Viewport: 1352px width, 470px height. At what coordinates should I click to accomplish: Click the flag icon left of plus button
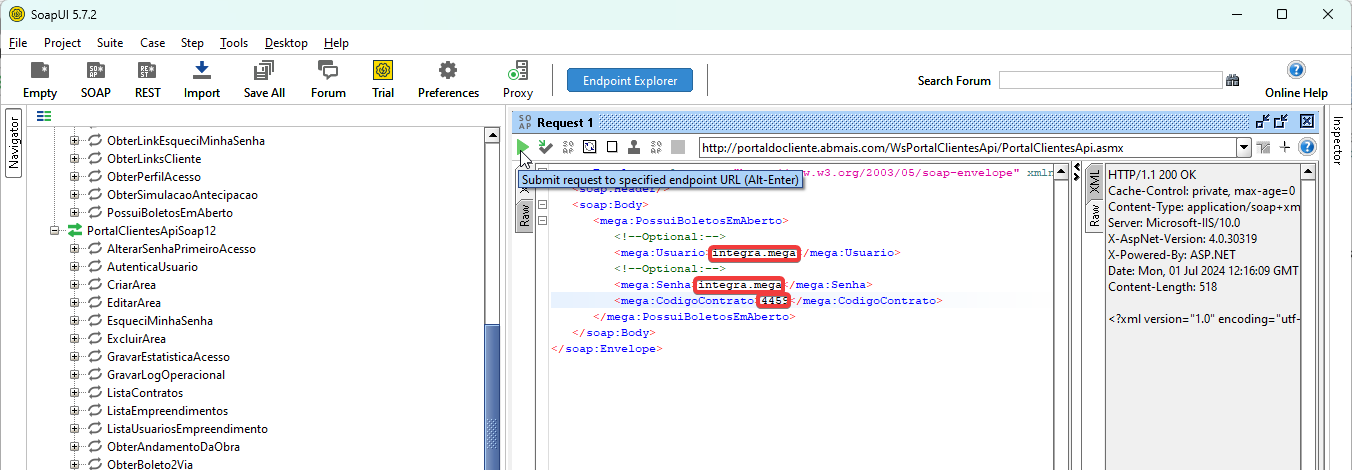click(1264, 147)
